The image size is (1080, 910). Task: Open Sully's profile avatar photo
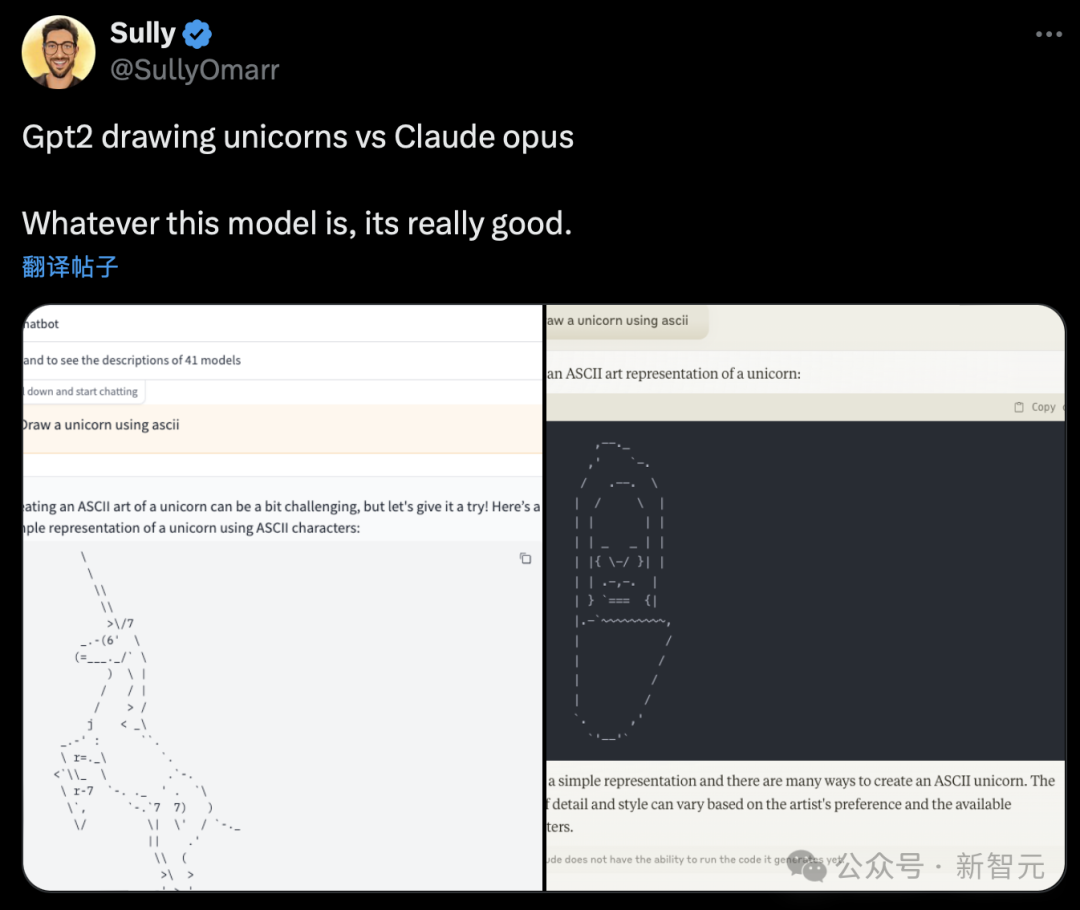[59, 52]
